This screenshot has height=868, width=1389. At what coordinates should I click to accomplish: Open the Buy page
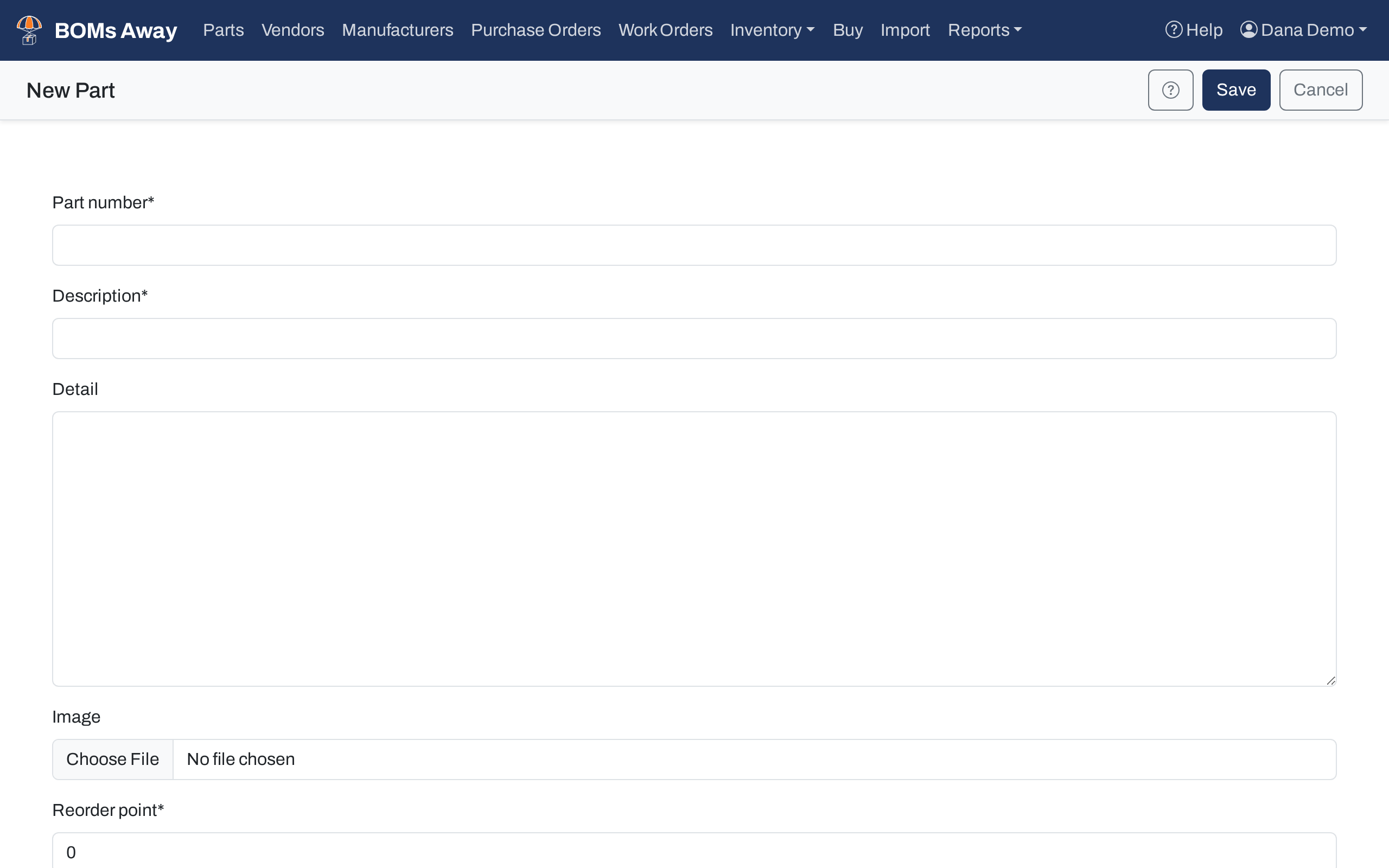tap(848, 30)
